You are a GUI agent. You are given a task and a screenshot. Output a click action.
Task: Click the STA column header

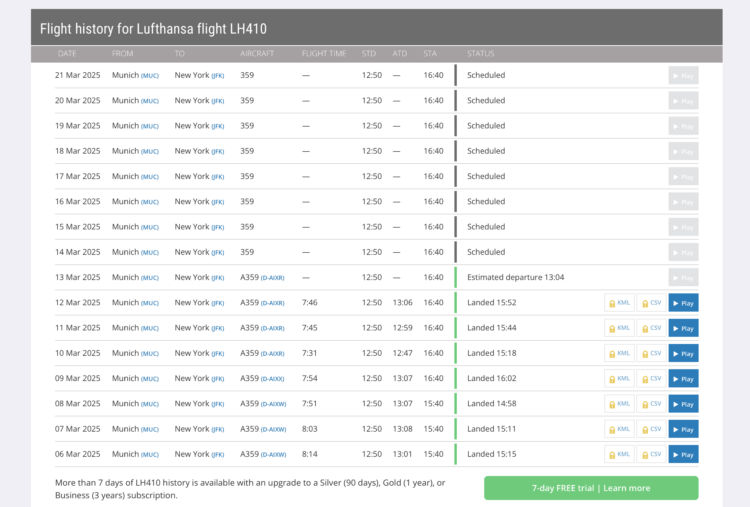(x=430, y=54)
